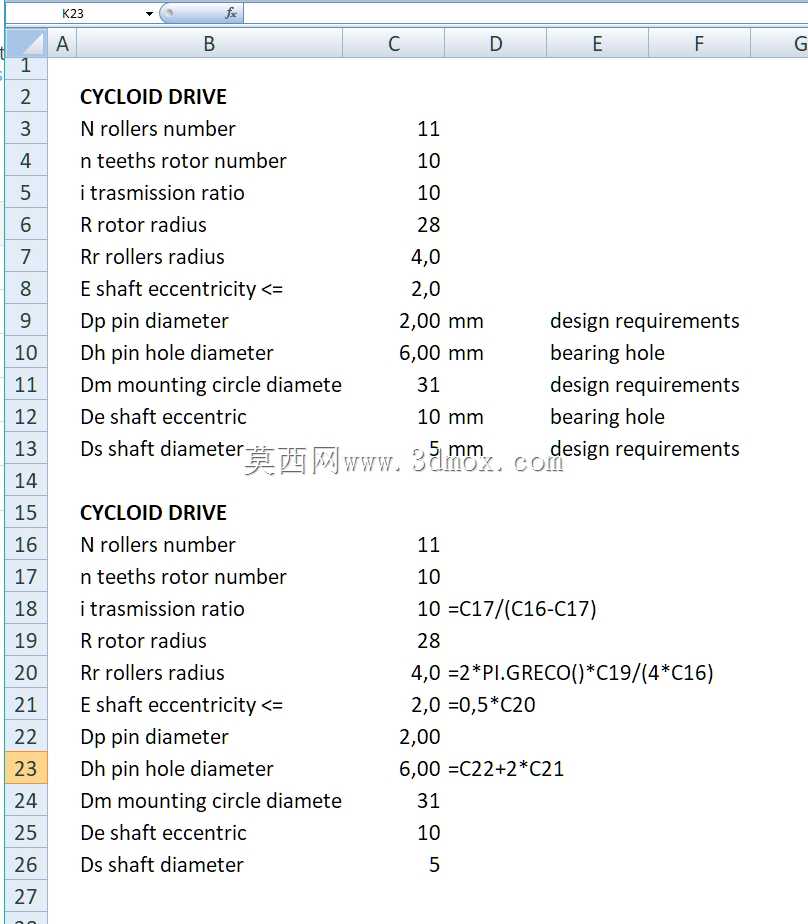
Task: Click value 11 in cell C3
Action: (x=428, y=128)
